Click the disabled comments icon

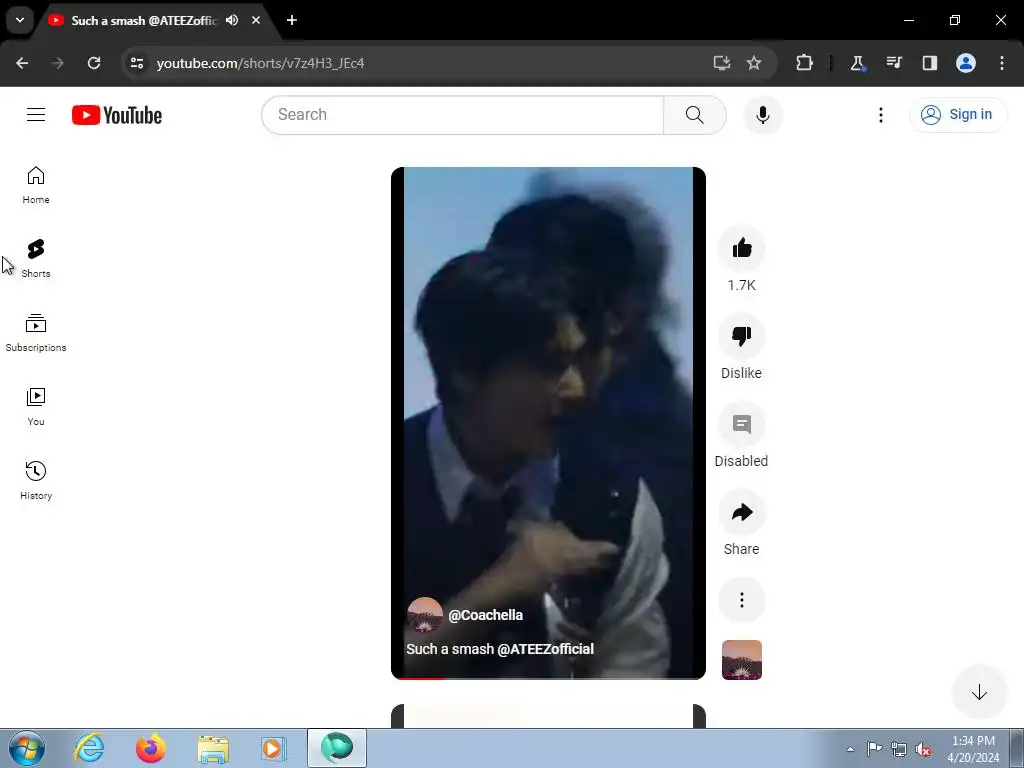[741, 424]
